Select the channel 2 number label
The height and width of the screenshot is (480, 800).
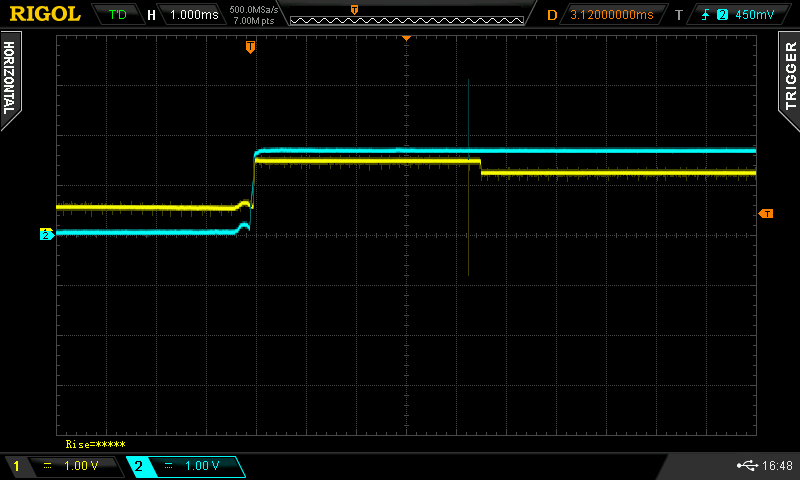[138, 466]
